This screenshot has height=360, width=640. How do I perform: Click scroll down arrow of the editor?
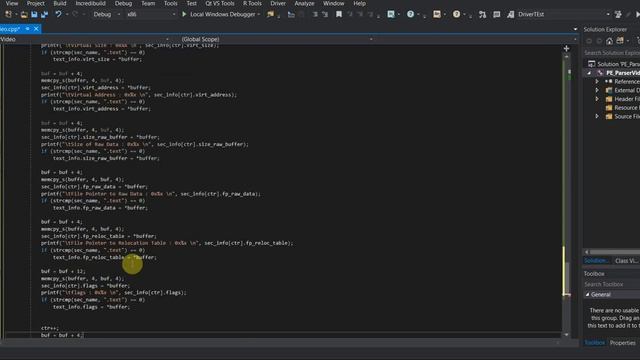point(567,335)
